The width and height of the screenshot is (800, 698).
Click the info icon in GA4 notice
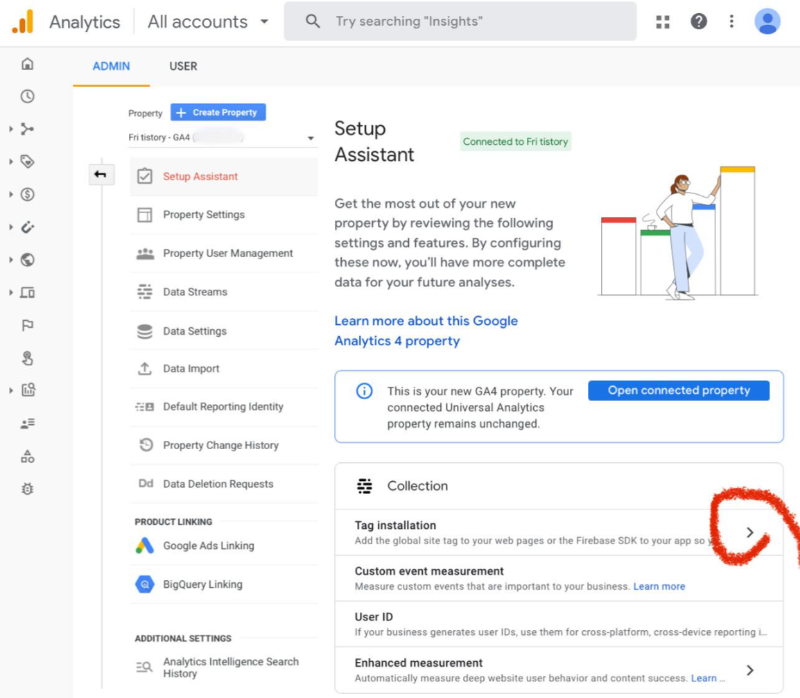click(364, 391)
